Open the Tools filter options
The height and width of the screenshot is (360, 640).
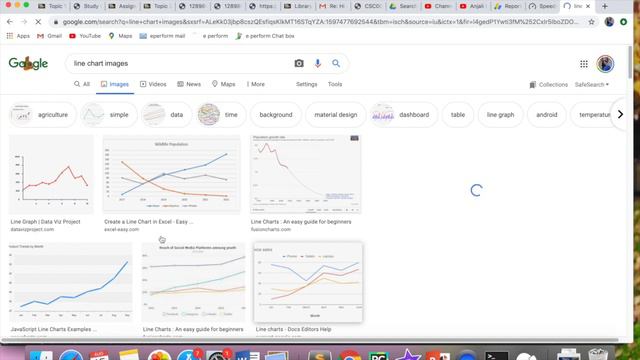tap(335, 84)
